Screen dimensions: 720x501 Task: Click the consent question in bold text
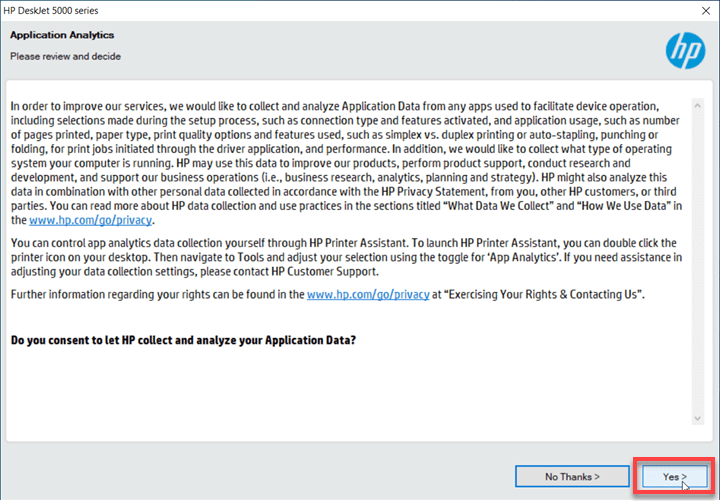click(x=183, y=340)
